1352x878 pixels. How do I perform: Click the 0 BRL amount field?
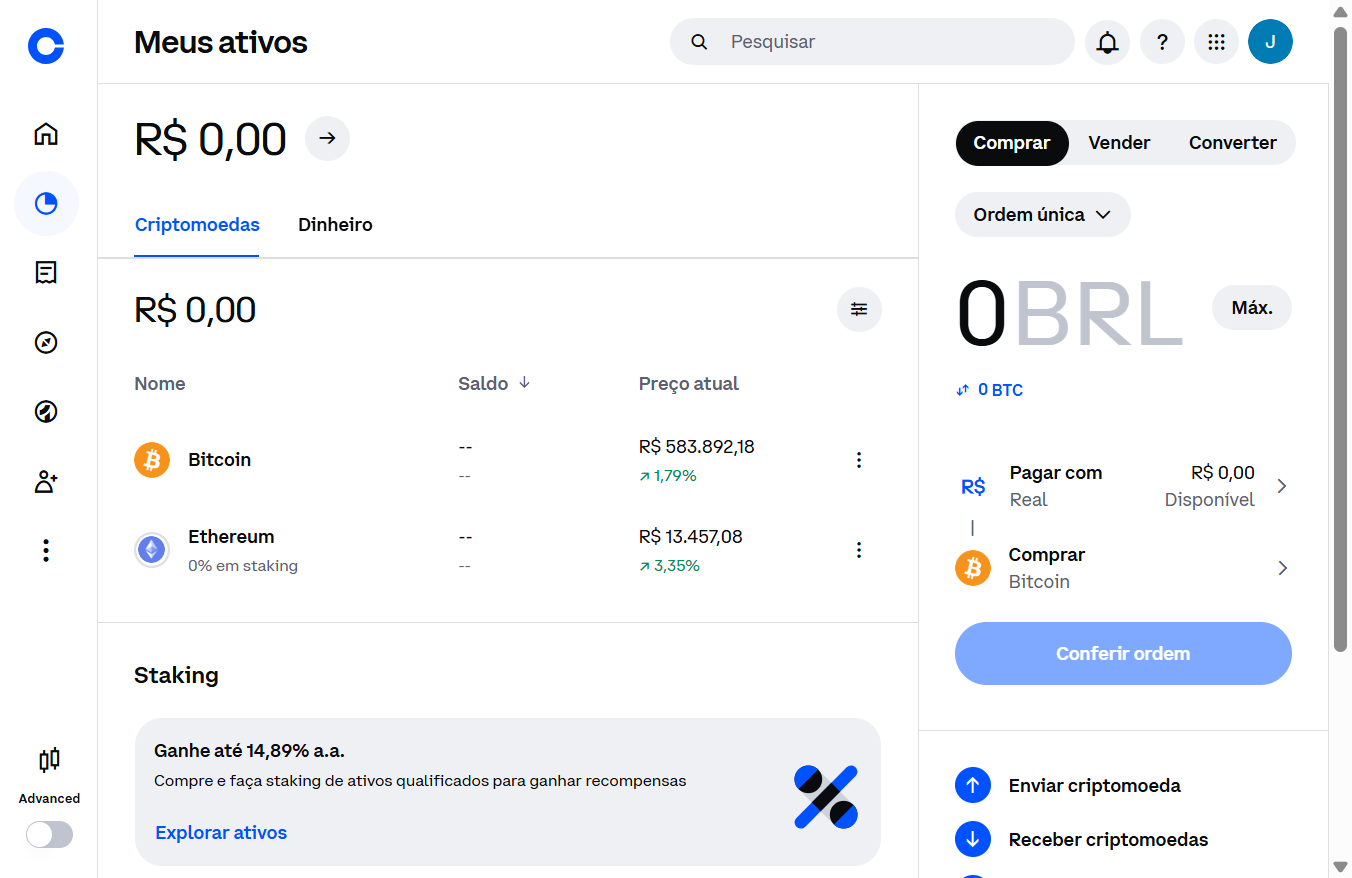pyautogui.click(x=1070, y=313)
